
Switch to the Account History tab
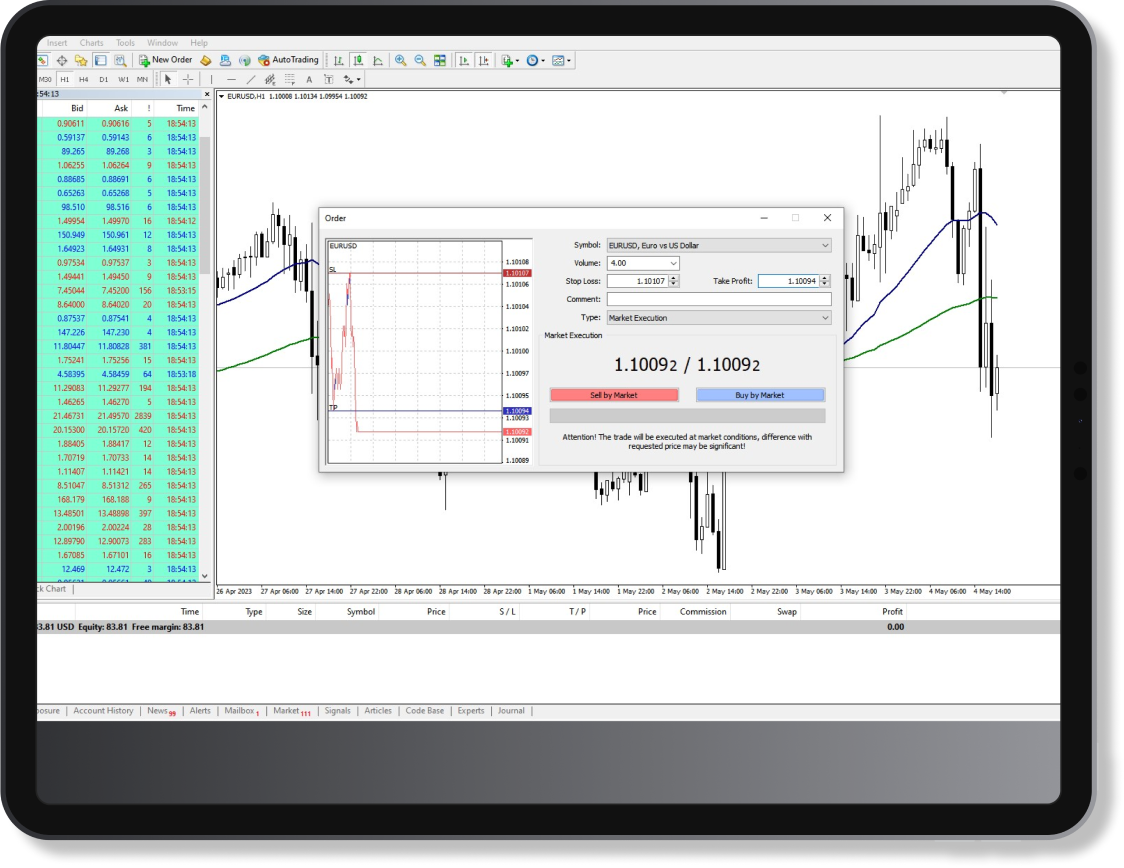coord(103,711)
